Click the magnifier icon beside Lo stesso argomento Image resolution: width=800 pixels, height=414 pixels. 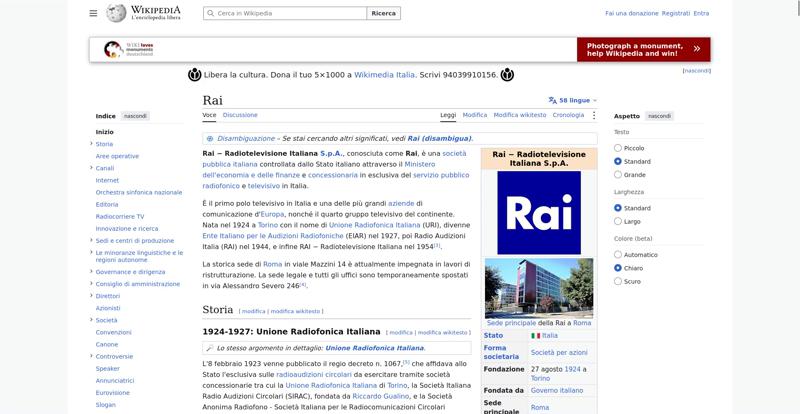point(209,348)
